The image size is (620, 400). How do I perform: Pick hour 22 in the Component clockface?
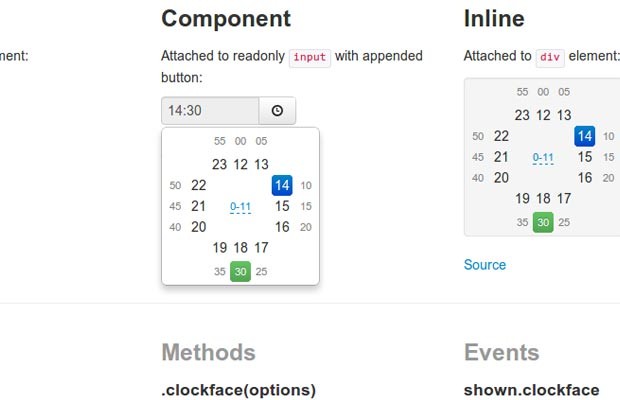point(198,185)
